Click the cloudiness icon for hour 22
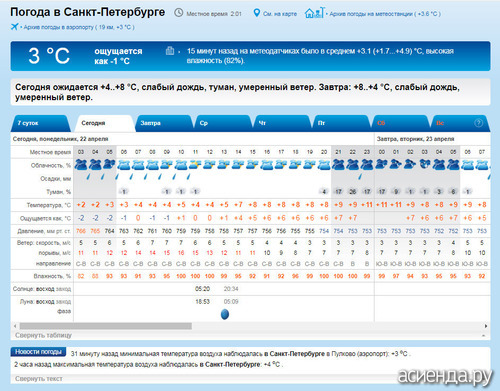This screenshot has width=500, height=391. click(353, 165)
